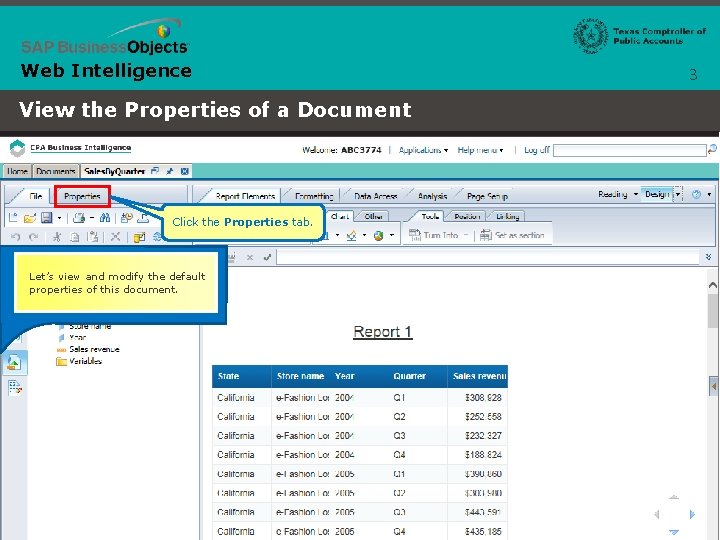Click the formula bar cancel X icon
Screen dimensions: 720x540
[x=250, y=257]
